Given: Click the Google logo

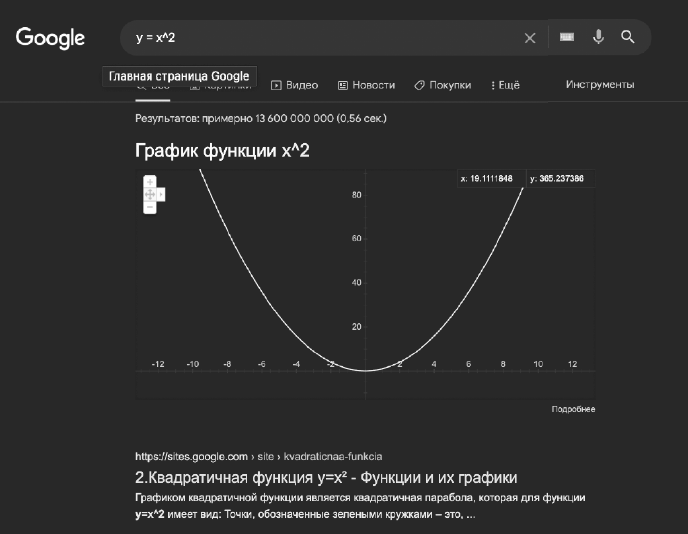Looking at the screenshot, I should coord(50,38).
